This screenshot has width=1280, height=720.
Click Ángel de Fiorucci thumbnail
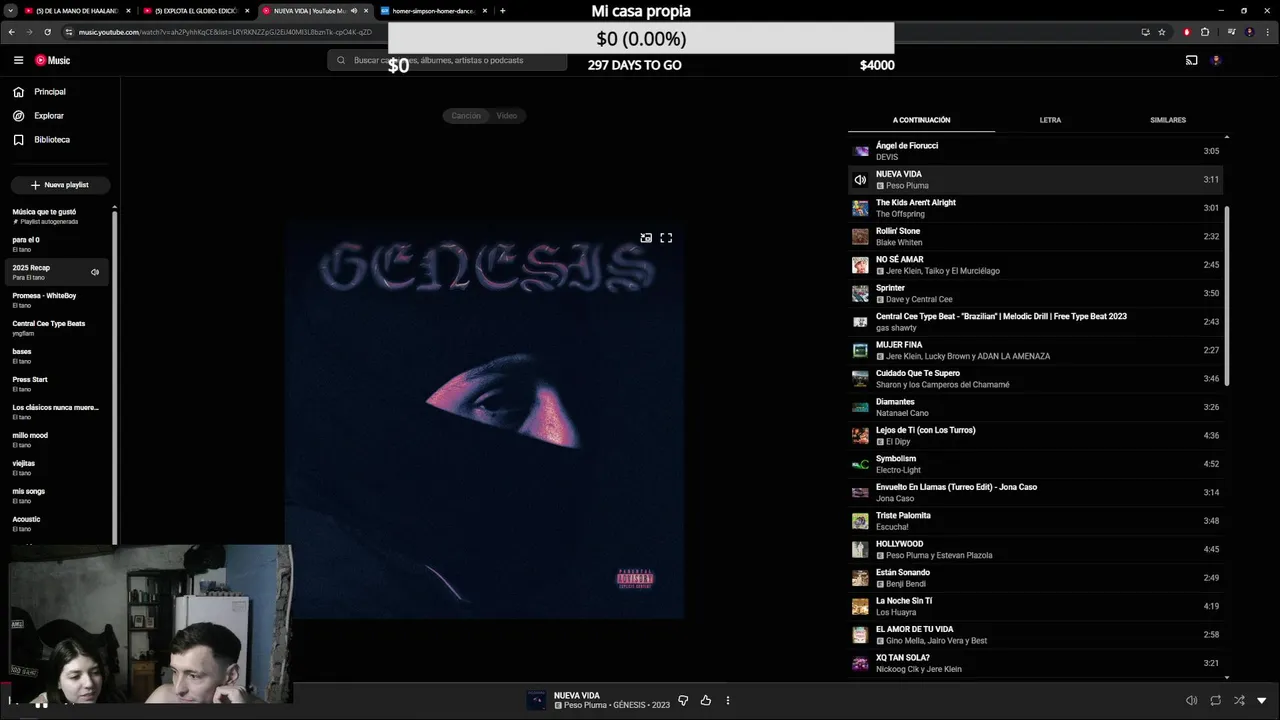tap(860, 151)
